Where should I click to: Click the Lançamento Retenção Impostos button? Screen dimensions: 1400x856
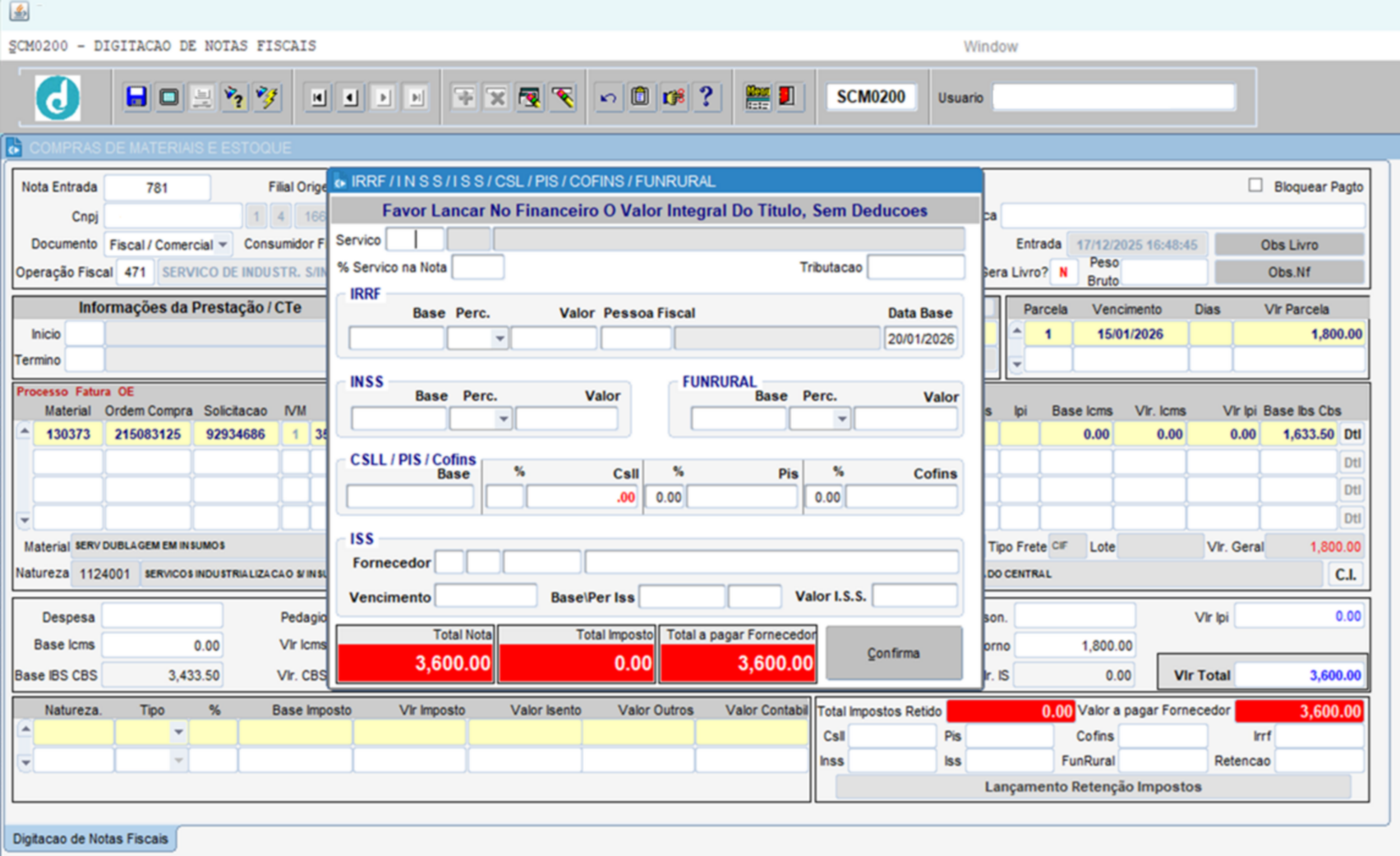tap(1092, 787)
